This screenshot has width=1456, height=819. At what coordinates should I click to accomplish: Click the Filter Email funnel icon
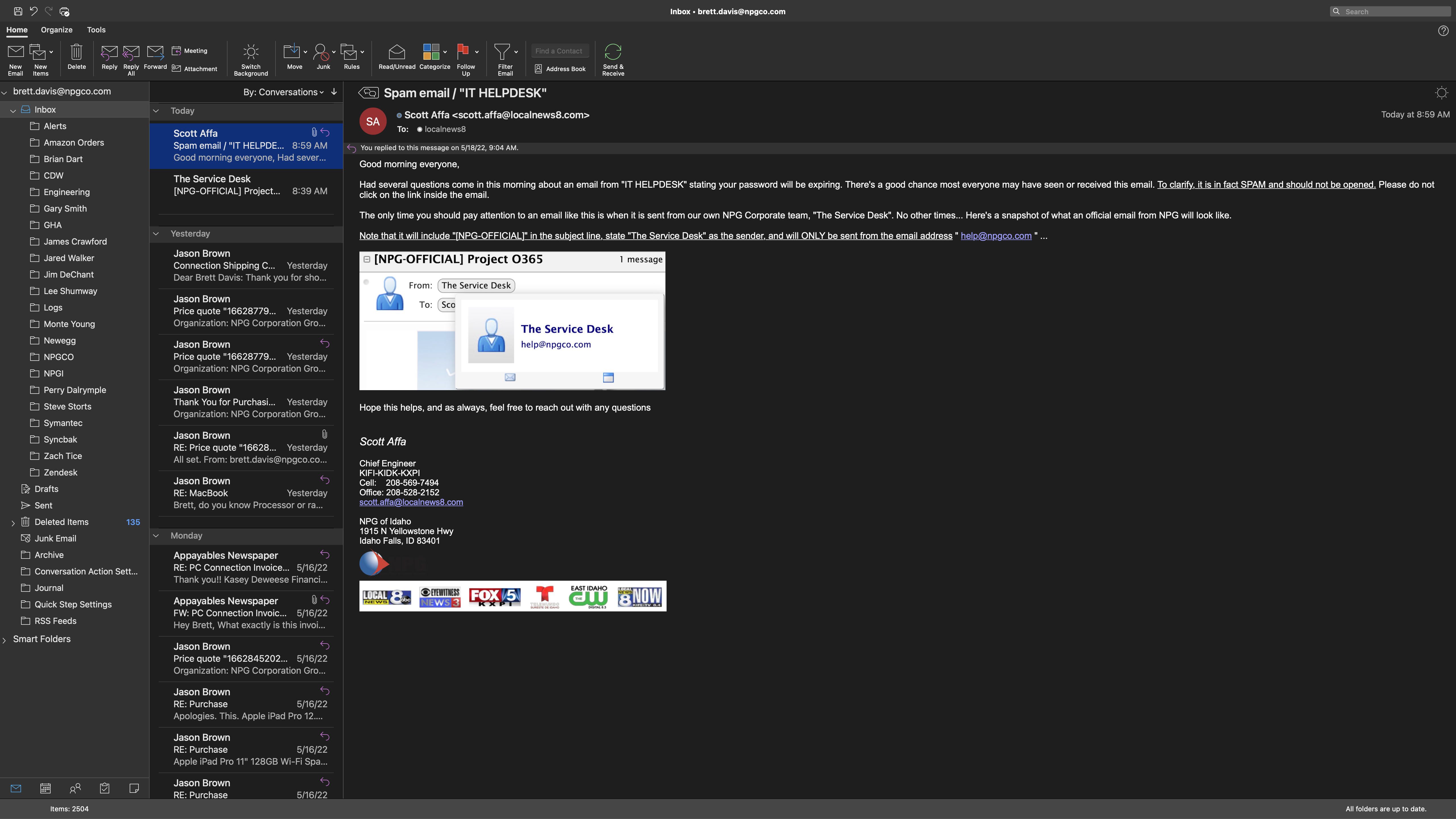(x=502, y=52)
